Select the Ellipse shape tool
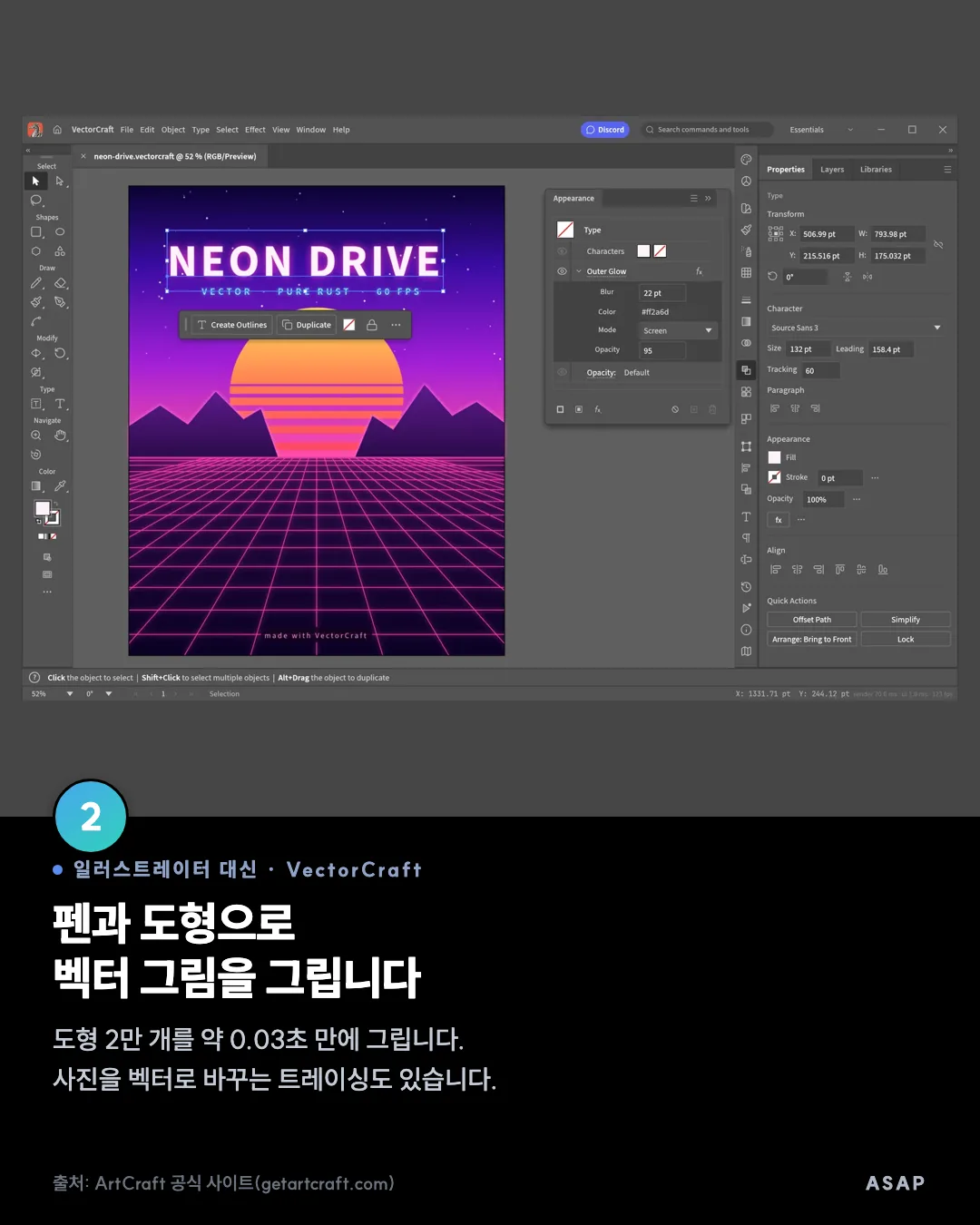This screenshot has height=1225, width=980. pyautogui.click(x=60, y=232)
